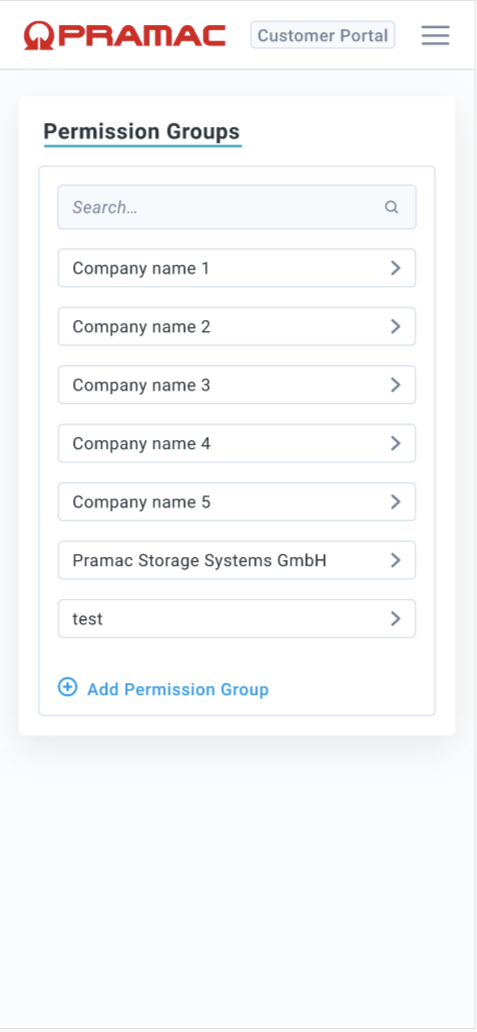Click the chevron on the test row

coord(395,619)
